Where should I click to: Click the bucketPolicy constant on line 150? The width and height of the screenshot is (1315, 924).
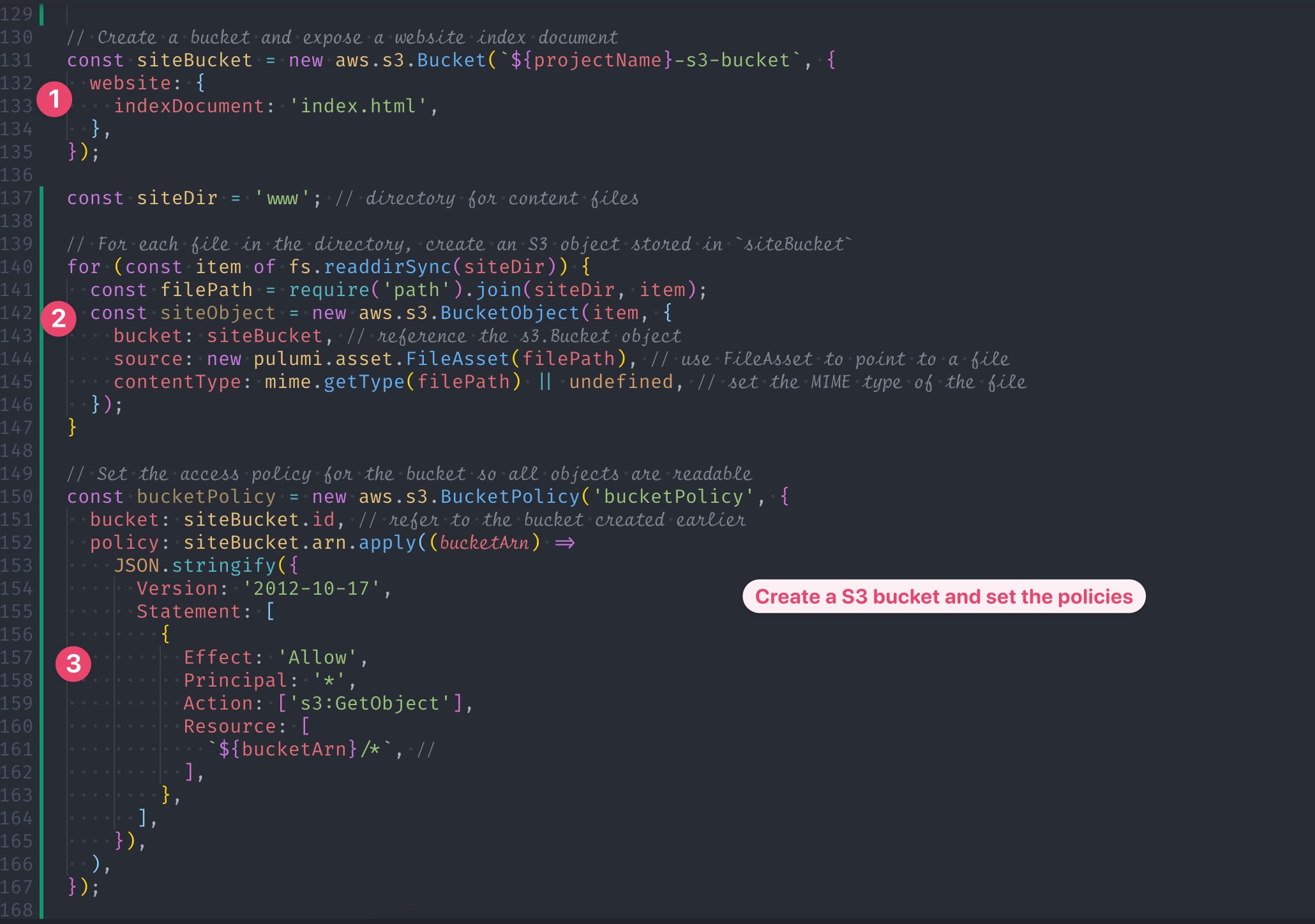(x=206, y=496)
